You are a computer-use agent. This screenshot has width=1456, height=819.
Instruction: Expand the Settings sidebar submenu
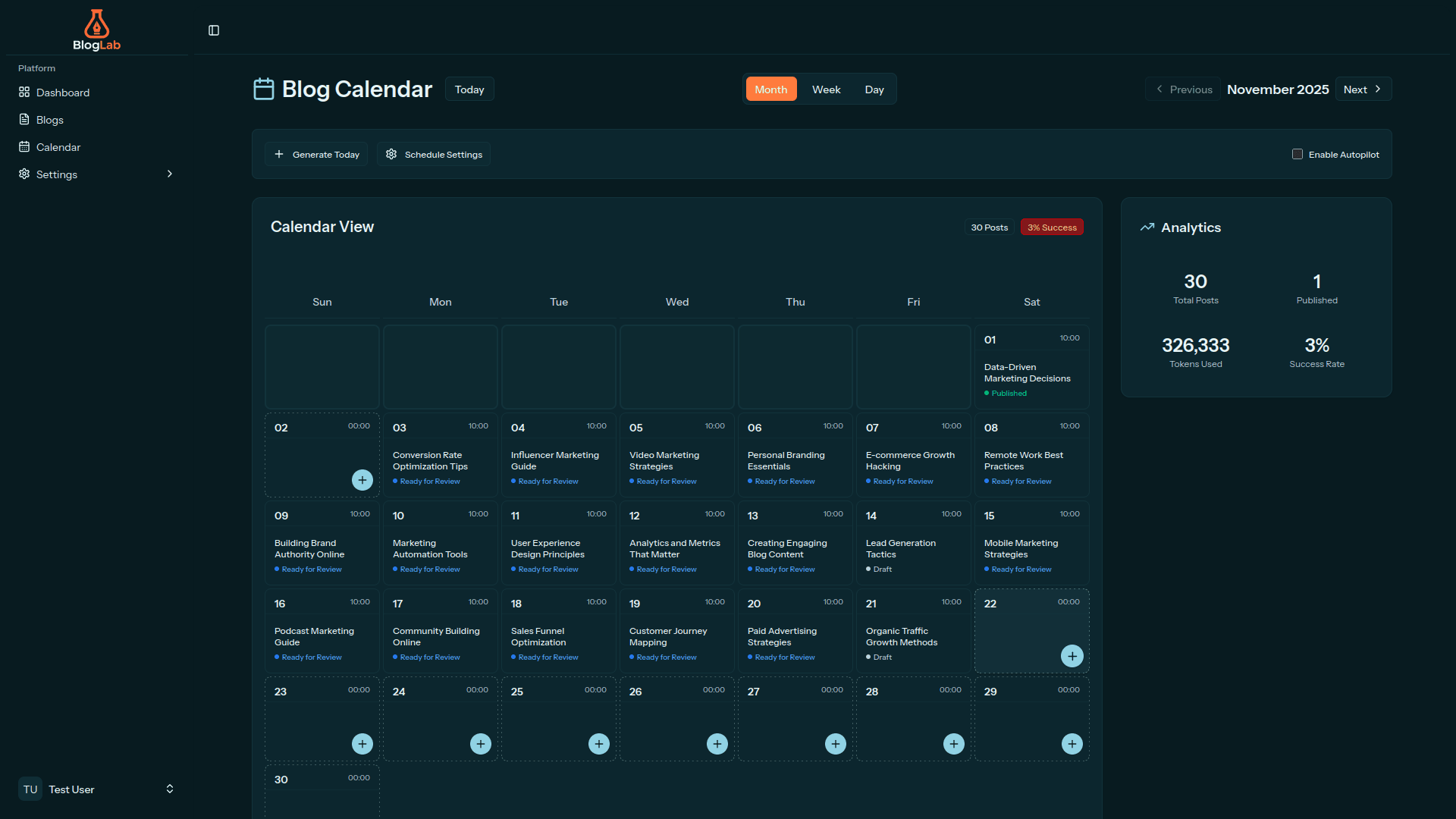(x=169, y=174)
